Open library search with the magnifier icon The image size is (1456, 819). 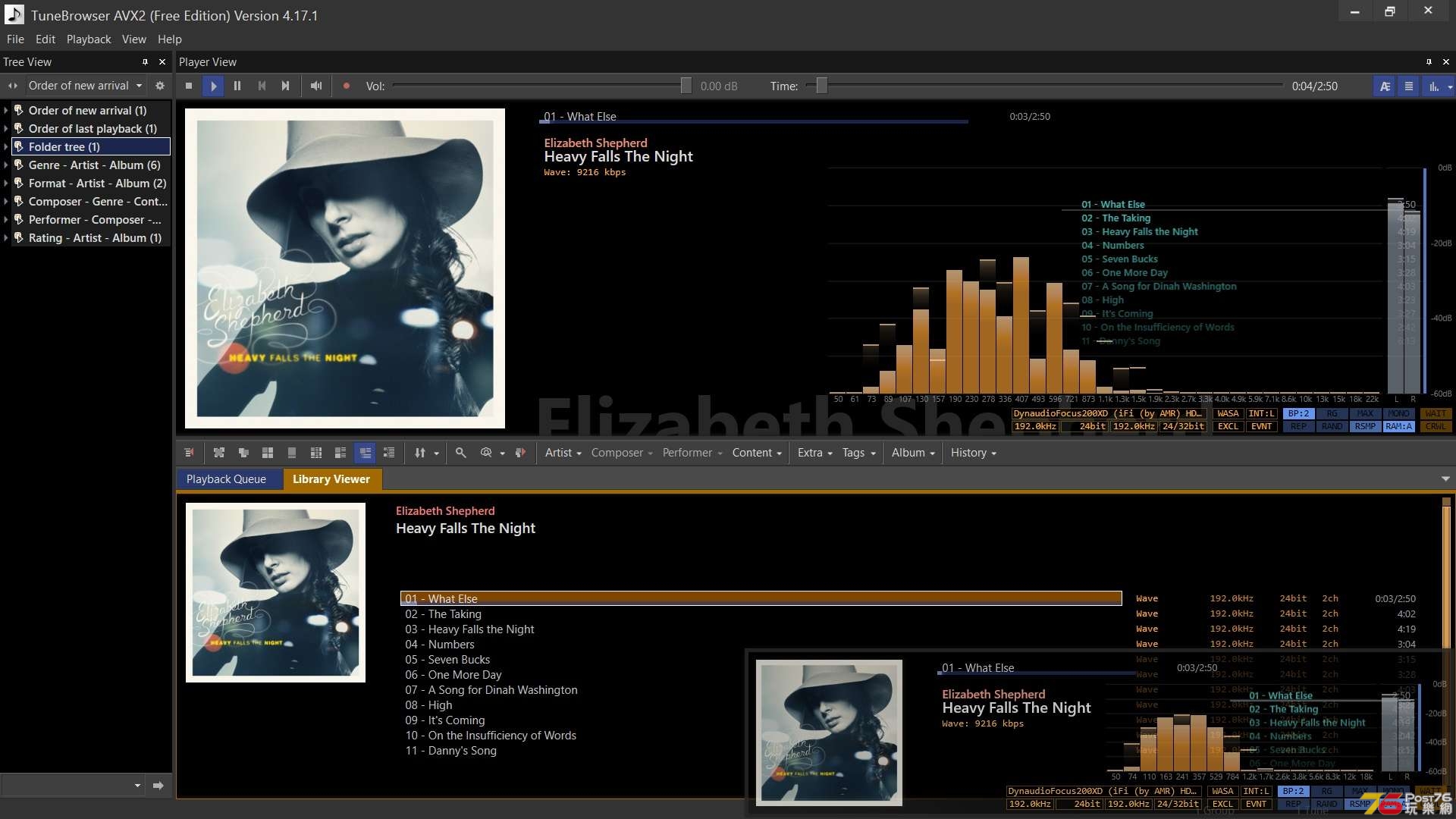(460, 453)
